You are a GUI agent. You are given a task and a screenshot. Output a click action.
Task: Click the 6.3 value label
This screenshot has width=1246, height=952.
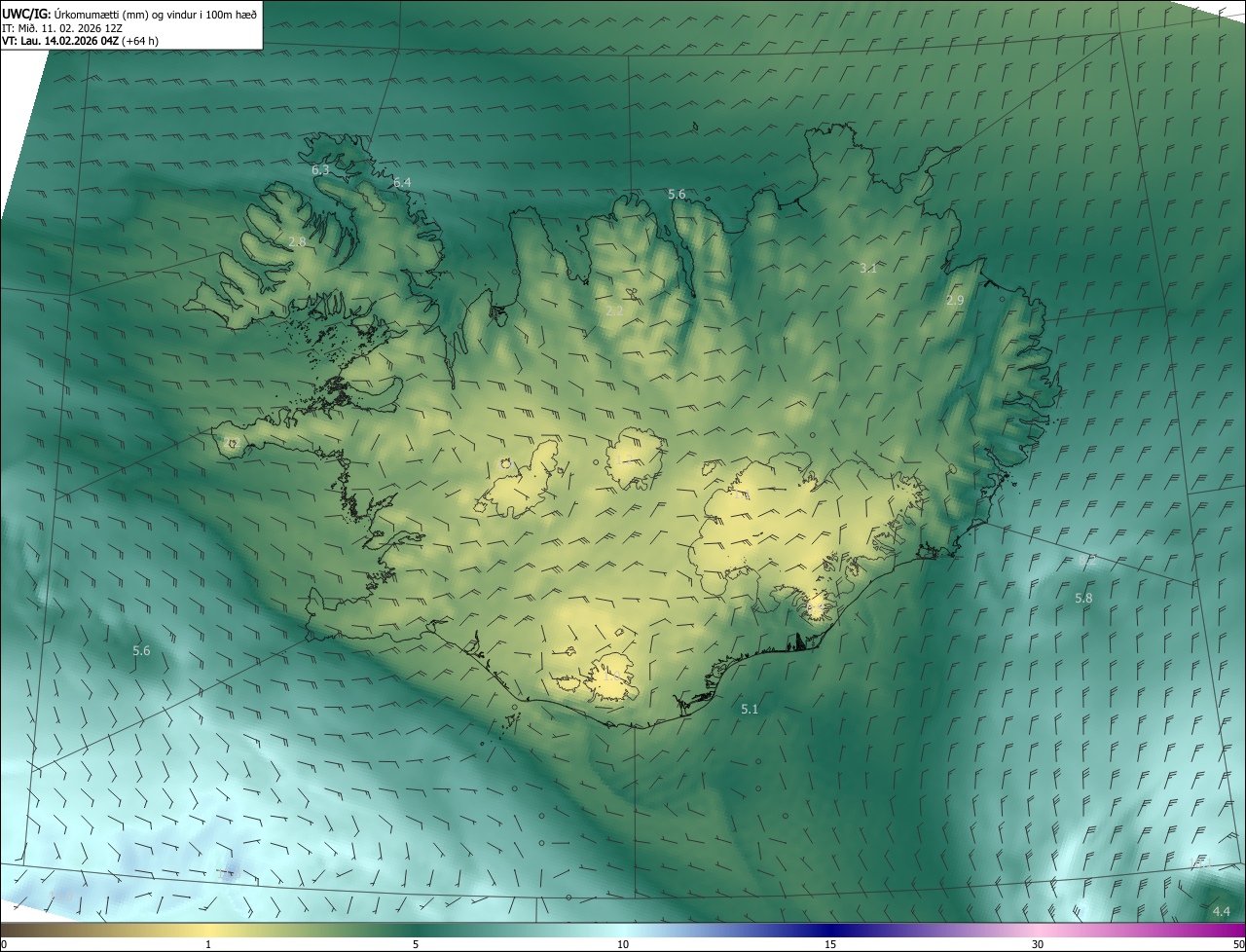[320, 170]
